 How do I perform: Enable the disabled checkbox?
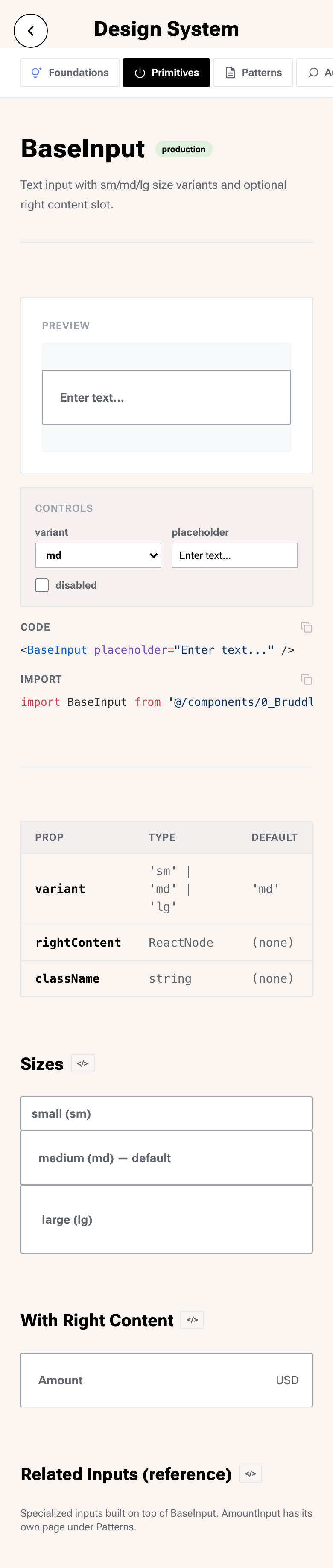tap(42, 585)
